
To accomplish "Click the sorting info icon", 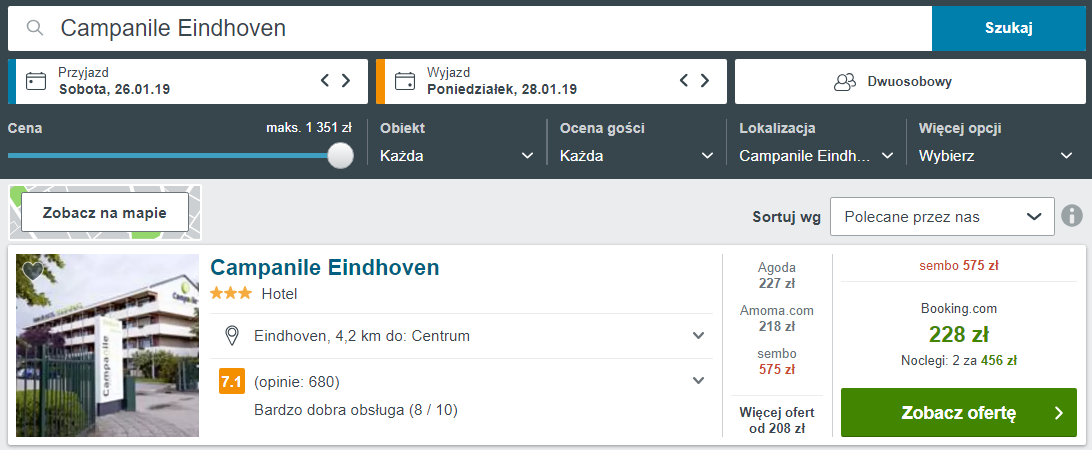I will click(x=1072, y=216).
